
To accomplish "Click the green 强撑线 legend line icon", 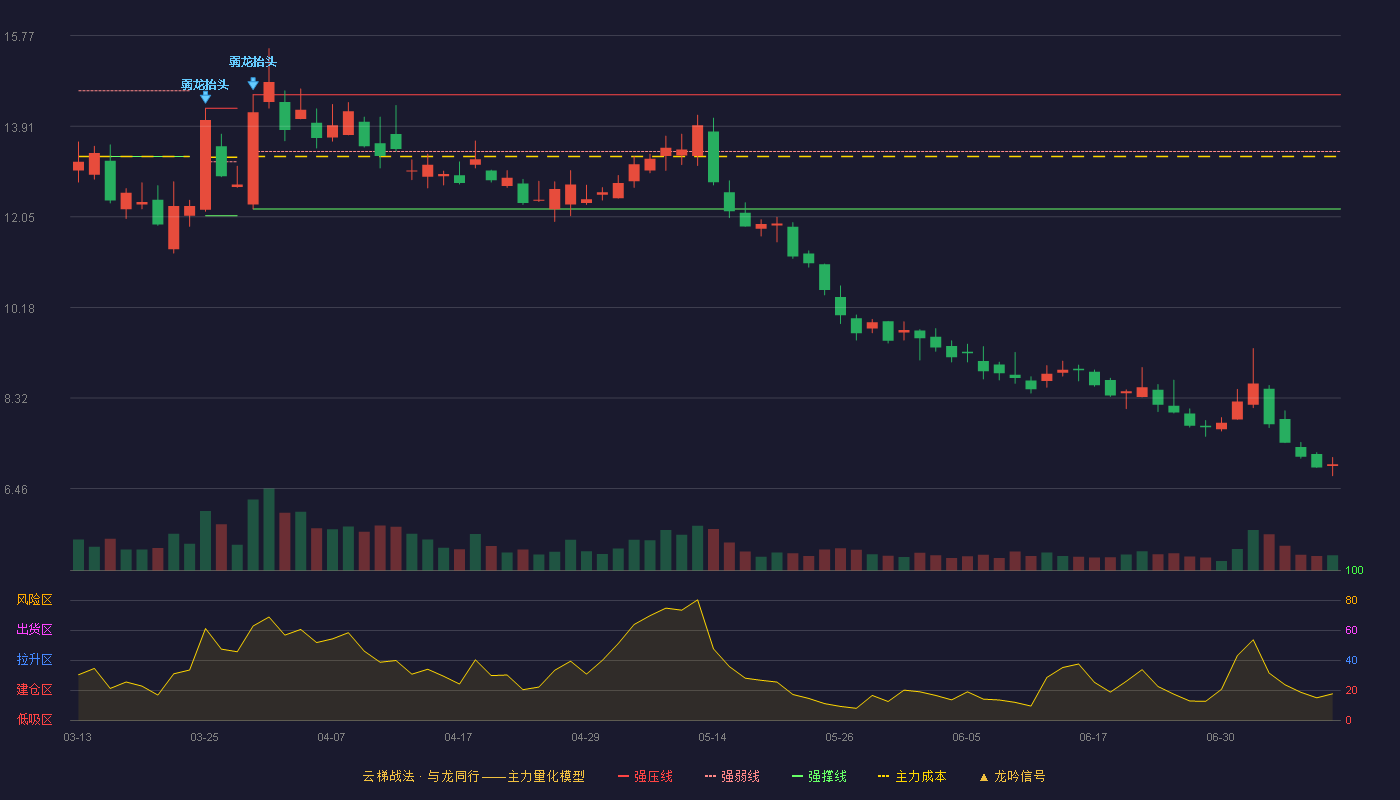I will point(797,777).
